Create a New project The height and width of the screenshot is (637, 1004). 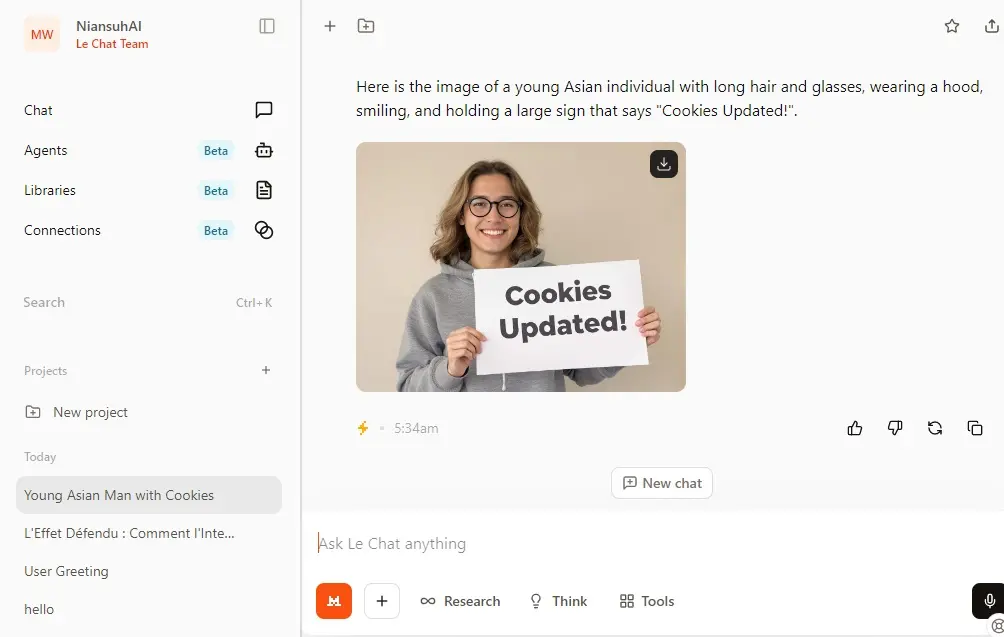click(149, 412)
